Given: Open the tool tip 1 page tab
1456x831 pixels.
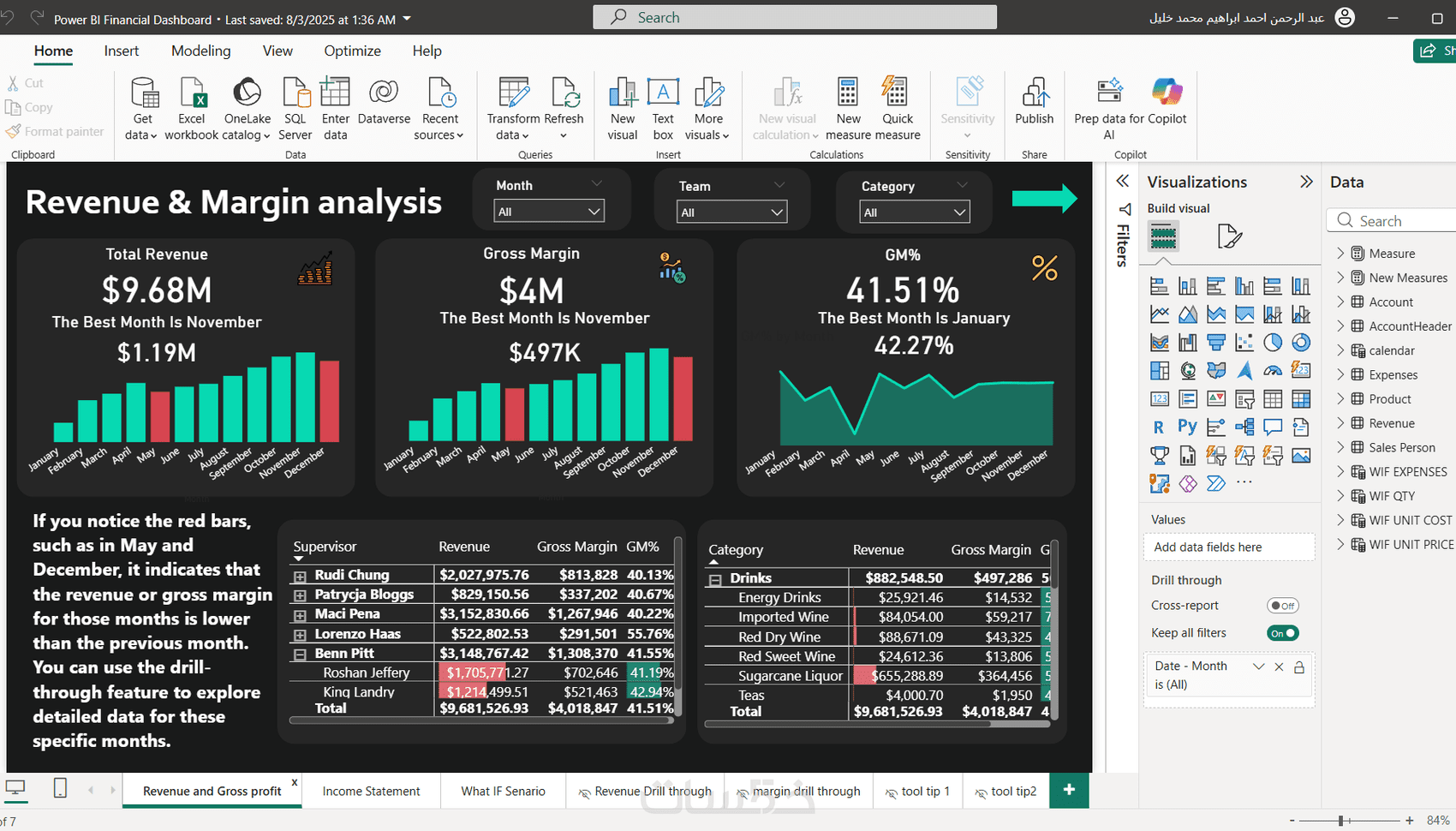Looking at the screenshot, I should 918,791.
